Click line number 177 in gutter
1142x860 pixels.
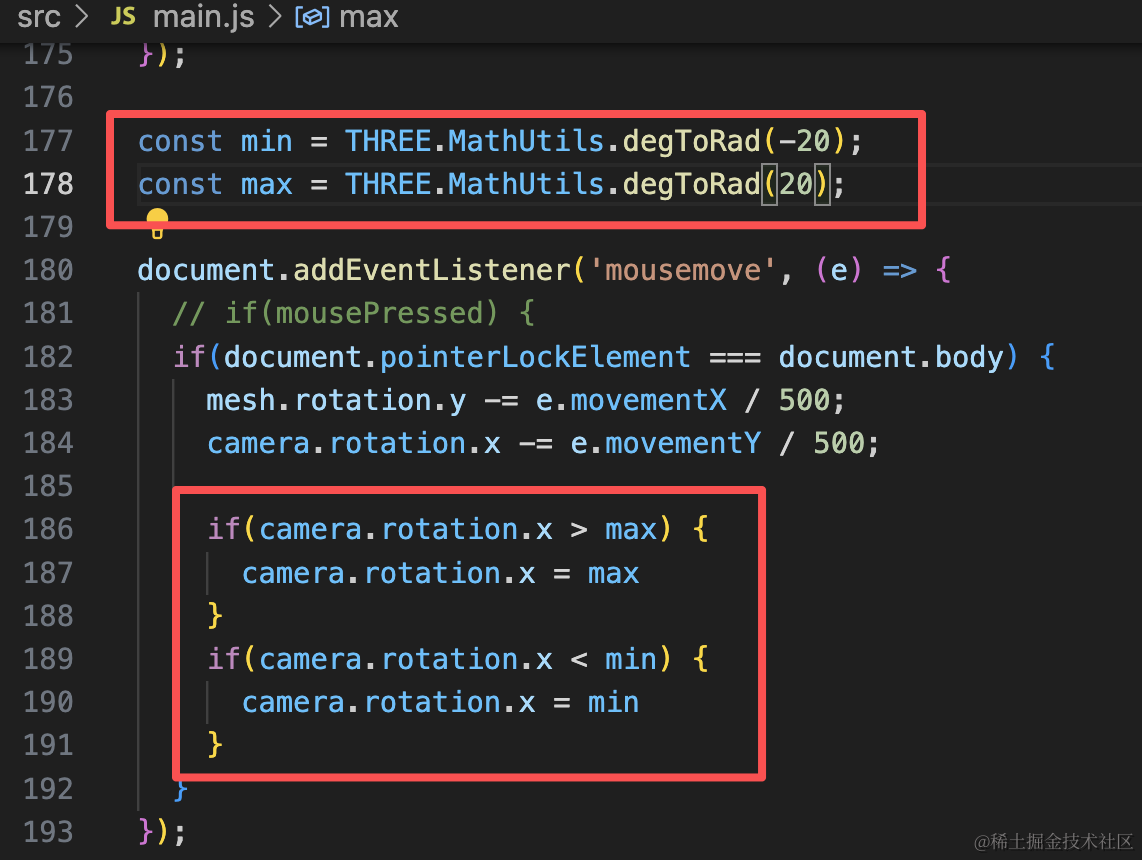pos(48,141)
